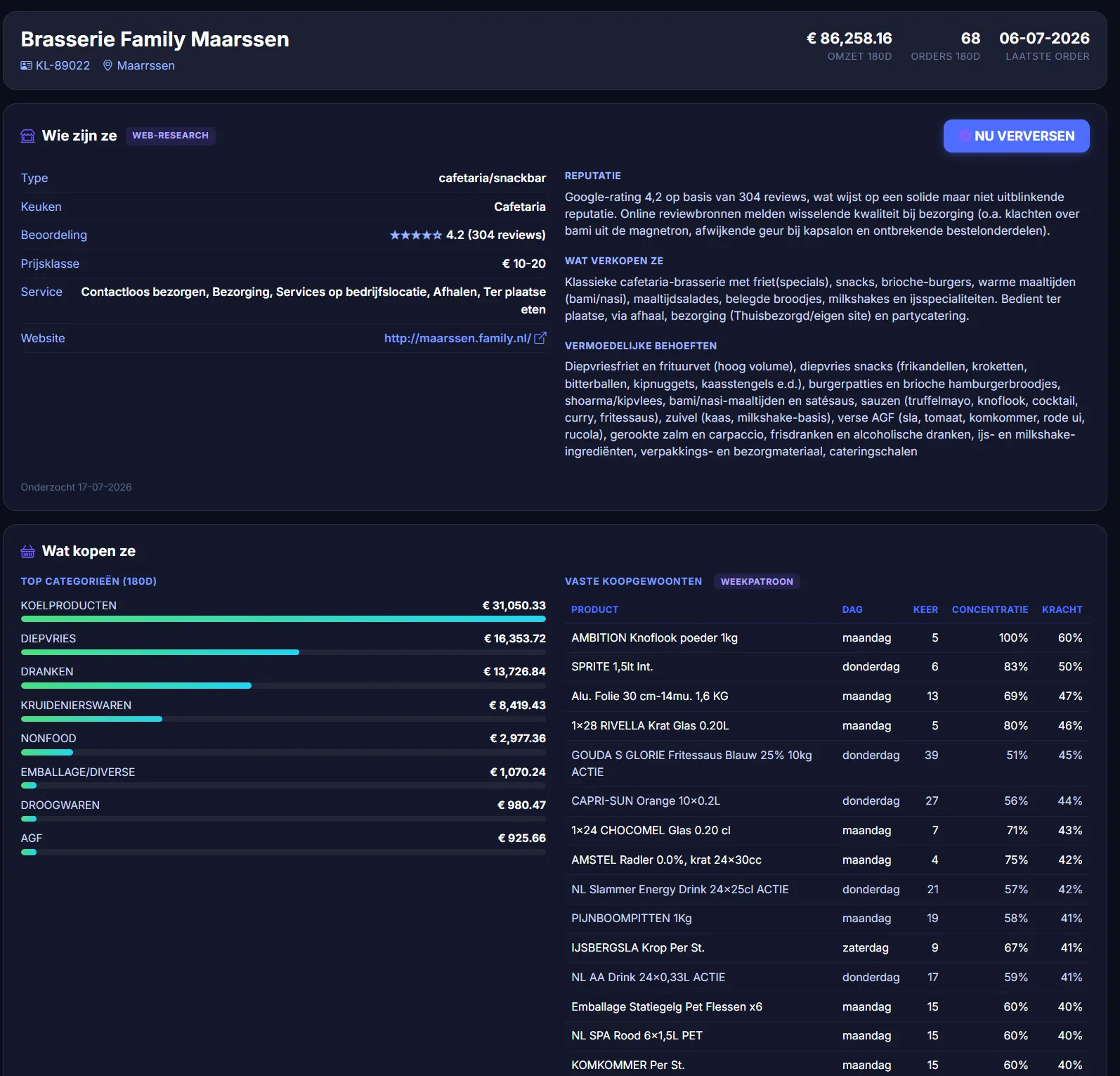Select the GOUDA S GLORIE Fritessaus product
The image size is (1120, 1076).
tap(827, 764)
